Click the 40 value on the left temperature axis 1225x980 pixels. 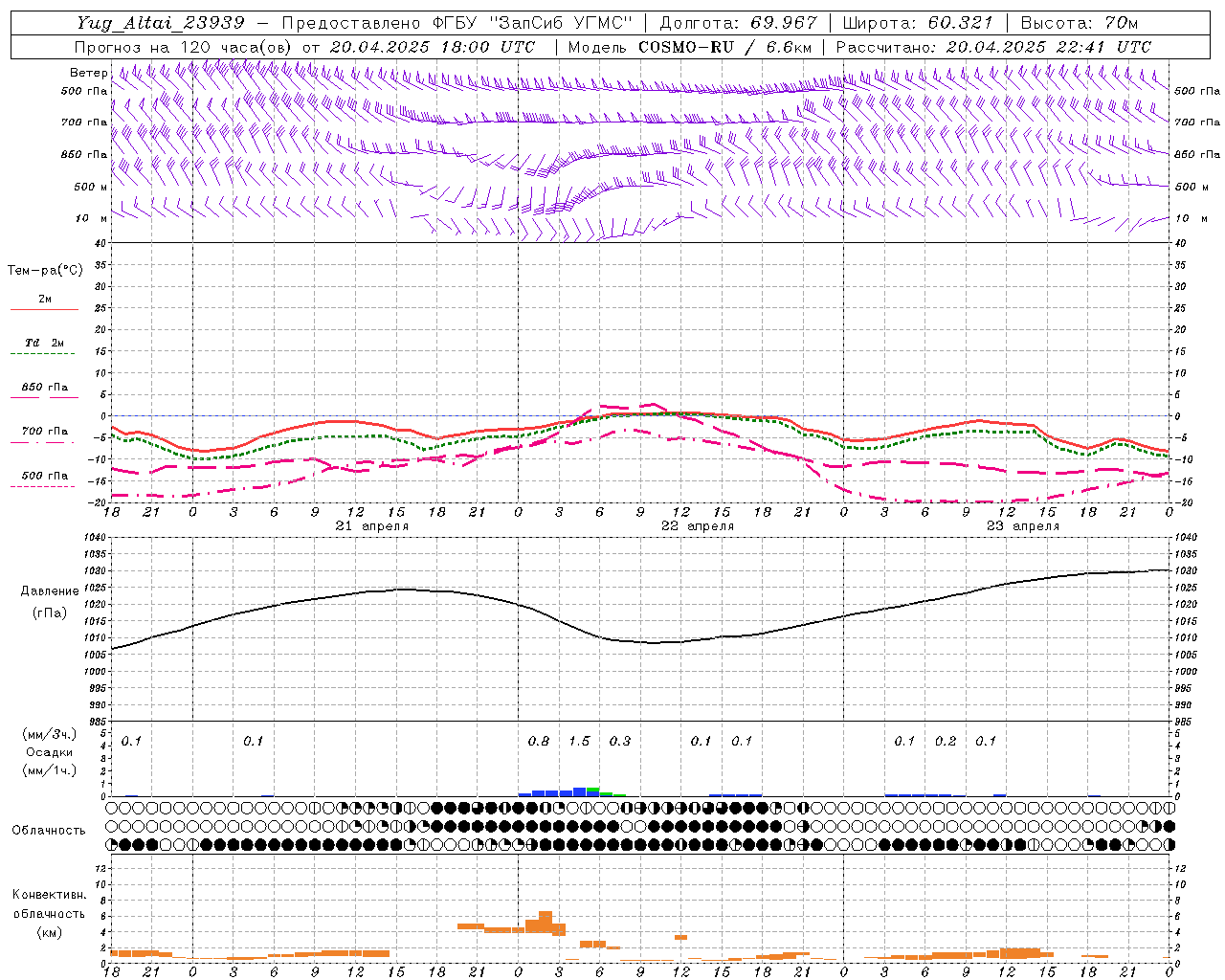coord(102,243)
